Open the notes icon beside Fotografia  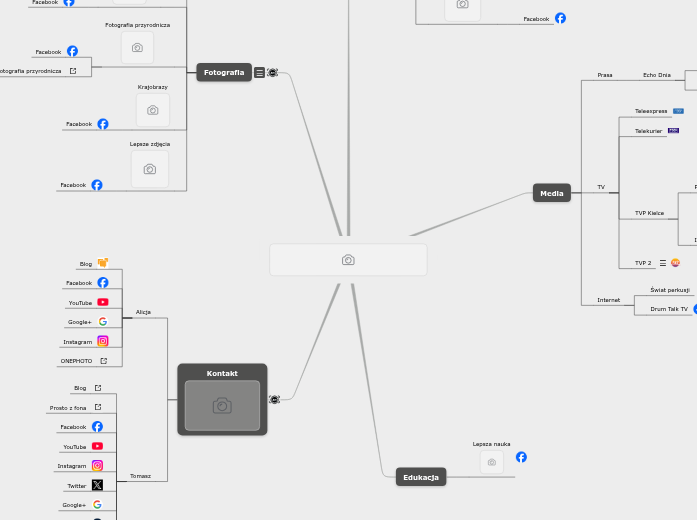click(260, 73)
